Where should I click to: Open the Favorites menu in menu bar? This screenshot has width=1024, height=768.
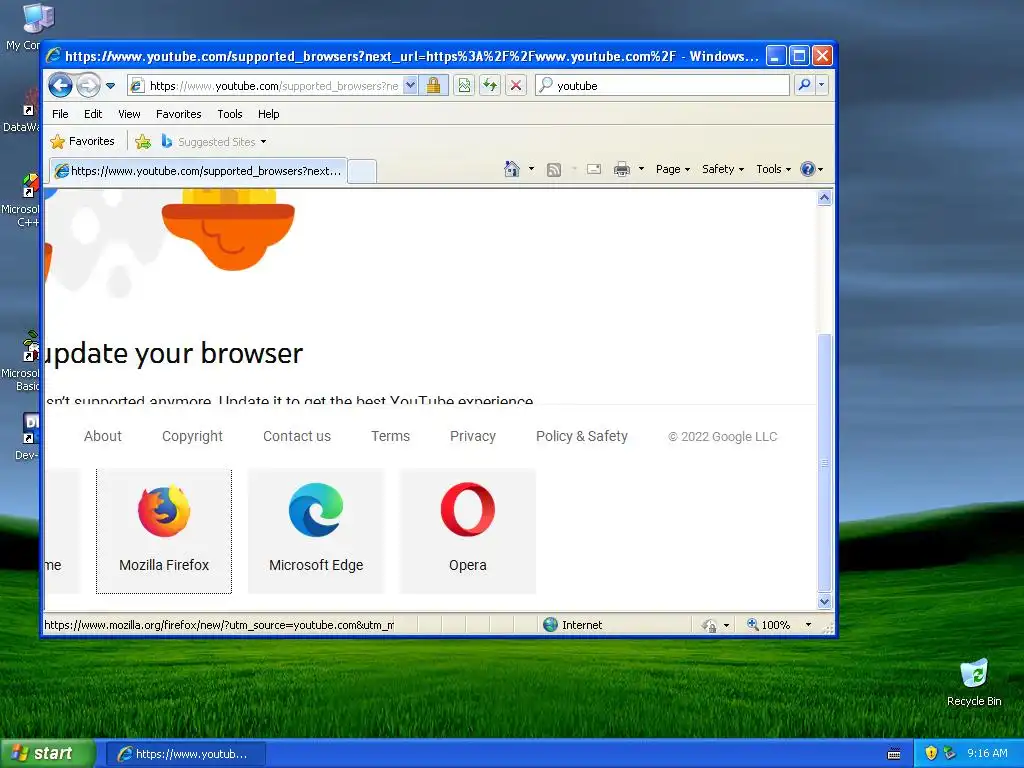point(178,114)
